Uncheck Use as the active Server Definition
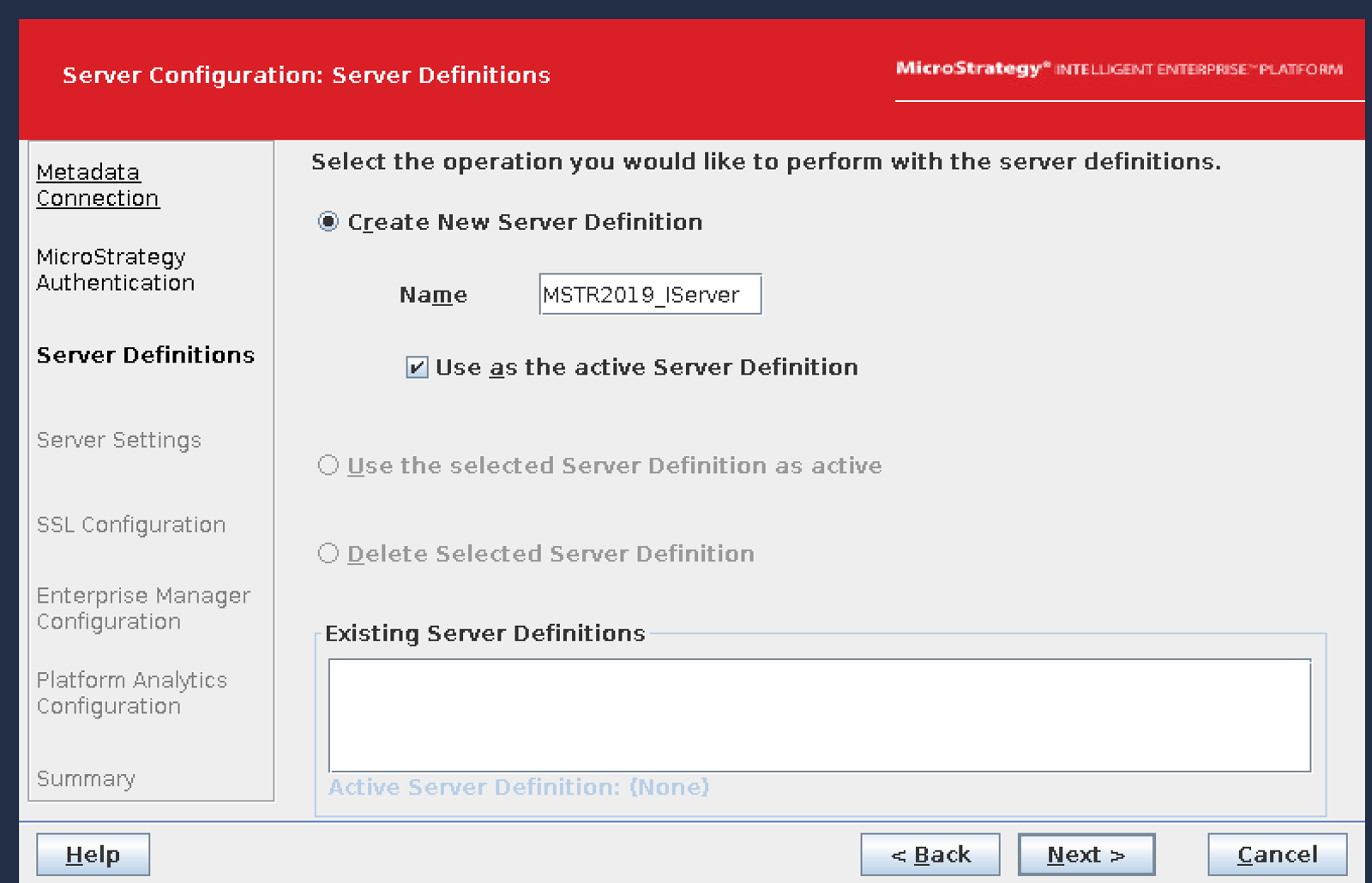The height and width of the screenshot is (883, 1372). coord(417,367)
